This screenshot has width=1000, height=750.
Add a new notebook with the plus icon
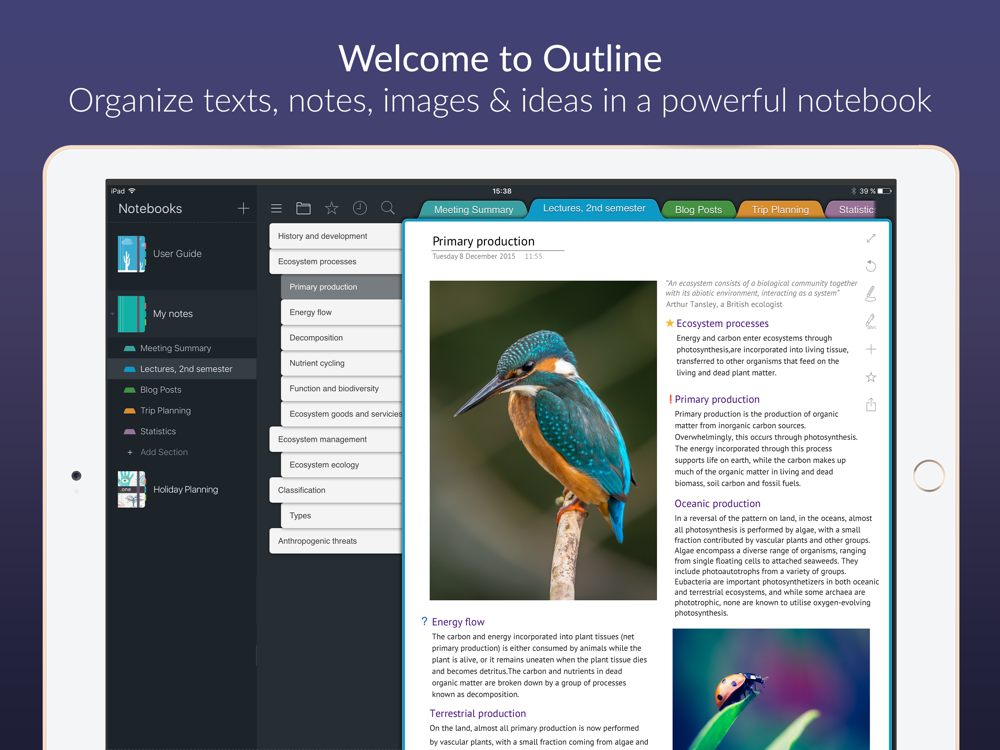coord(243,209)
